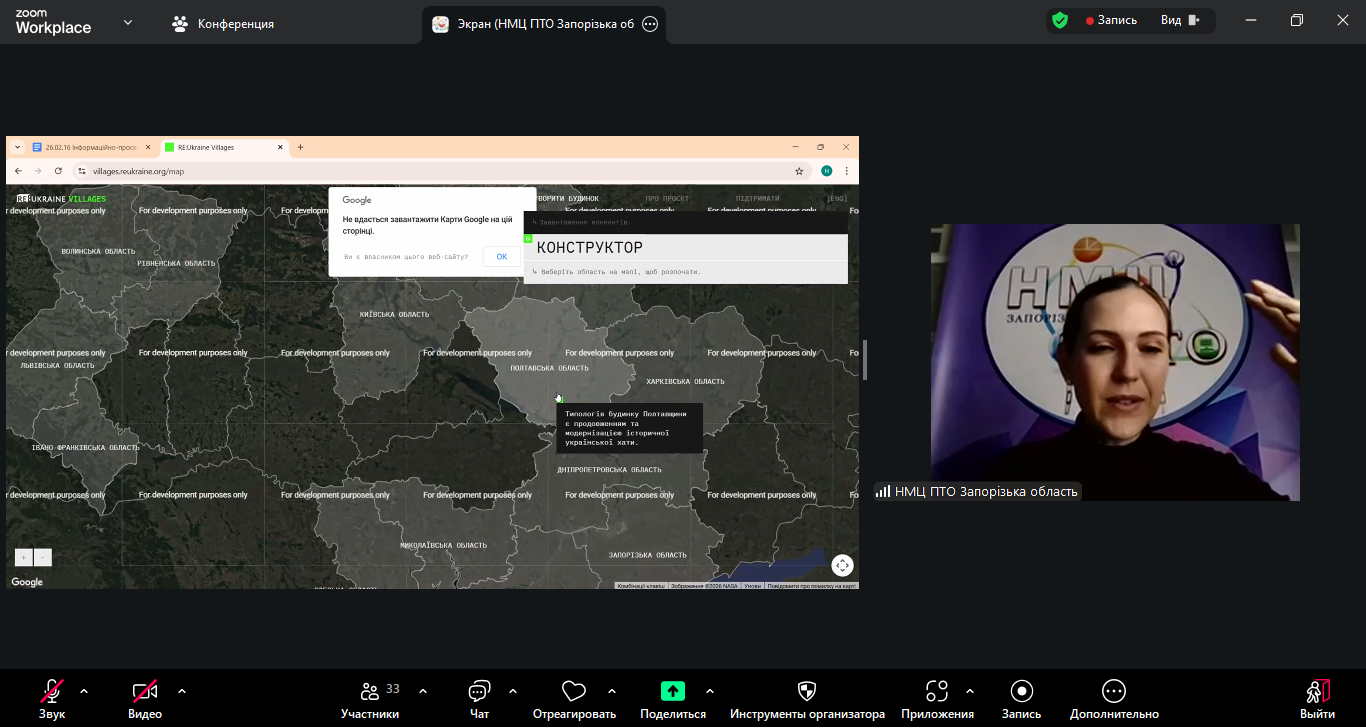Select ВОЛИНСЬКА ОБЛАСТЬ region label
1366x728 pixels.
click(98, 251)
